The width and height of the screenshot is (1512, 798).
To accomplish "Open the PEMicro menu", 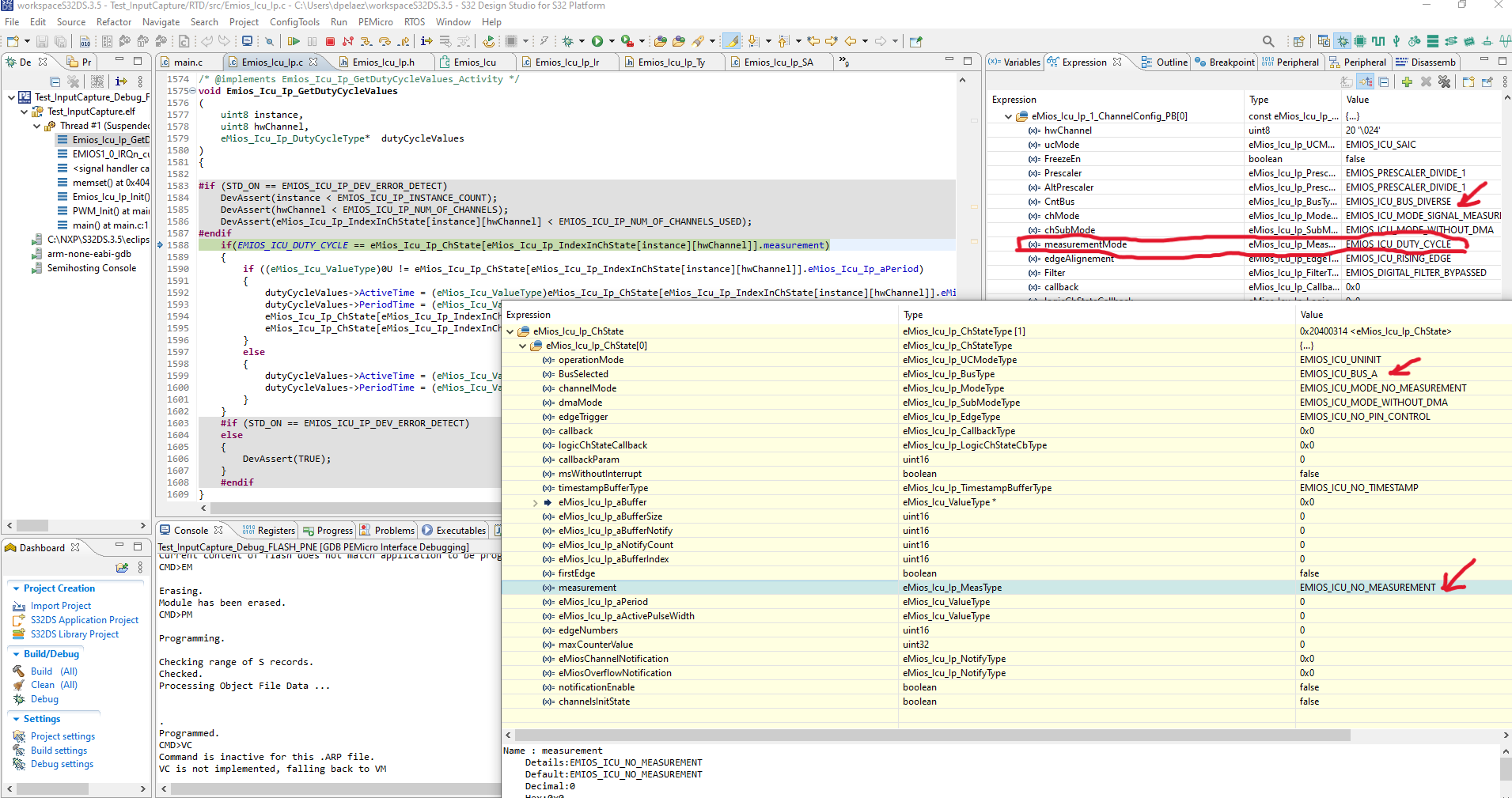I will pyautogui.click(x=375, y=22).
